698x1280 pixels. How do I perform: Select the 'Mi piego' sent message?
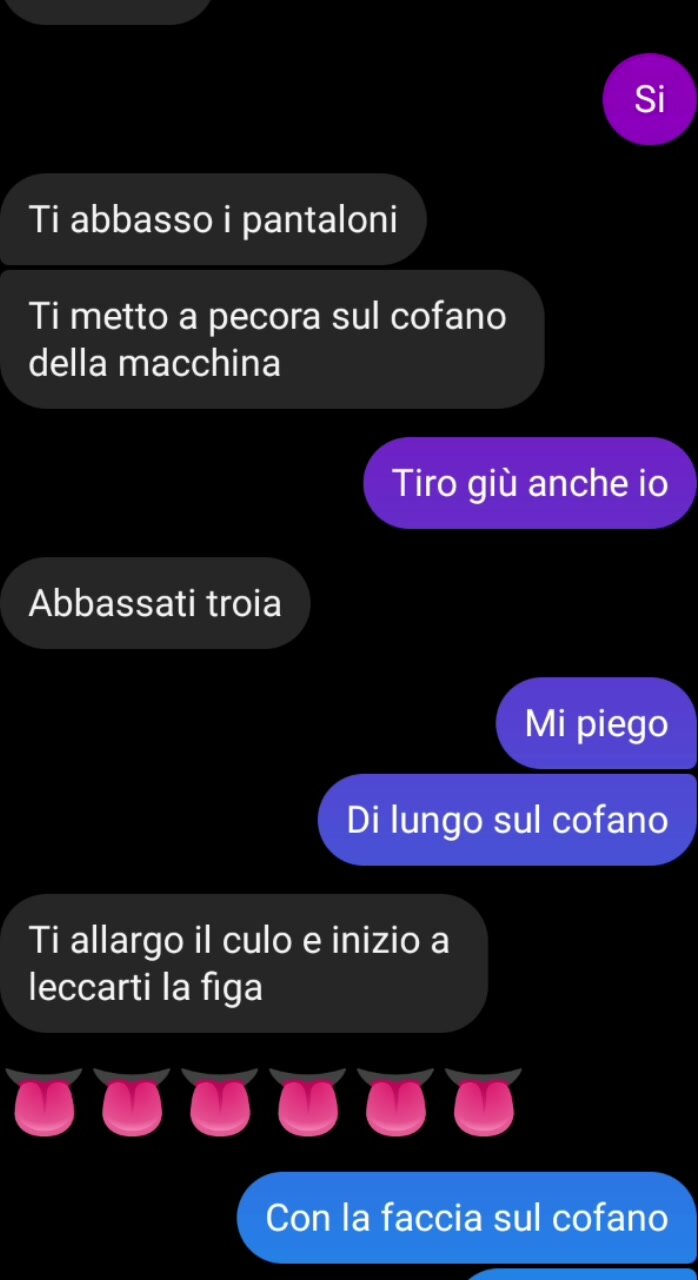coord(596,723)
